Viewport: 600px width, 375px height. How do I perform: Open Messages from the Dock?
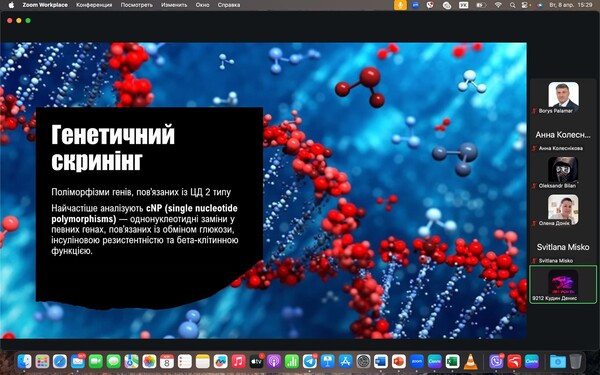113,361
